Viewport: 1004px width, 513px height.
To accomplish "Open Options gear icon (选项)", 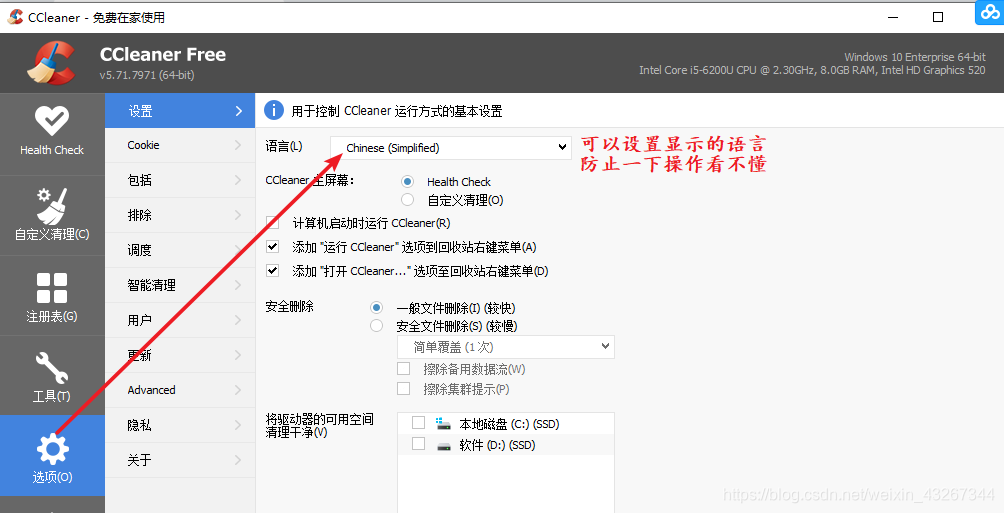I will click(52, 449).
